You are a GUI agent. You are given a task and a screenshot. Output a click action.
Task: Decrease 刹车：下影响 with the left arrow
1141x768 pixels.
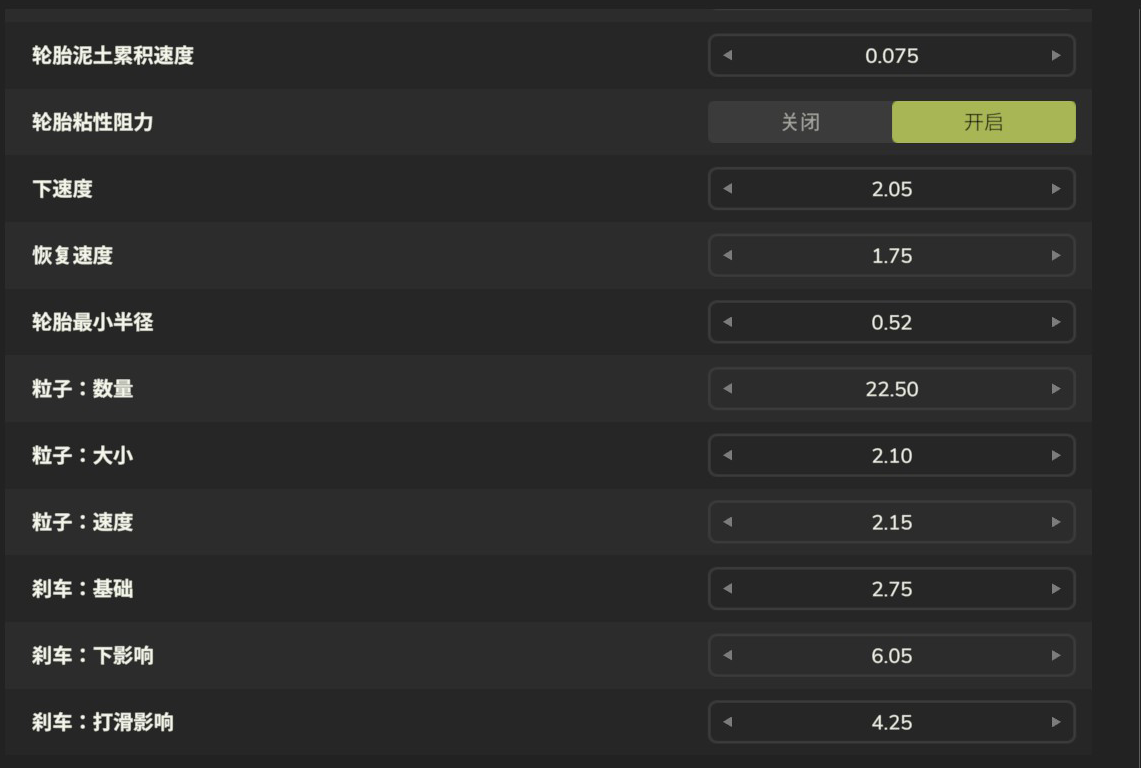[x=728, y=656]
